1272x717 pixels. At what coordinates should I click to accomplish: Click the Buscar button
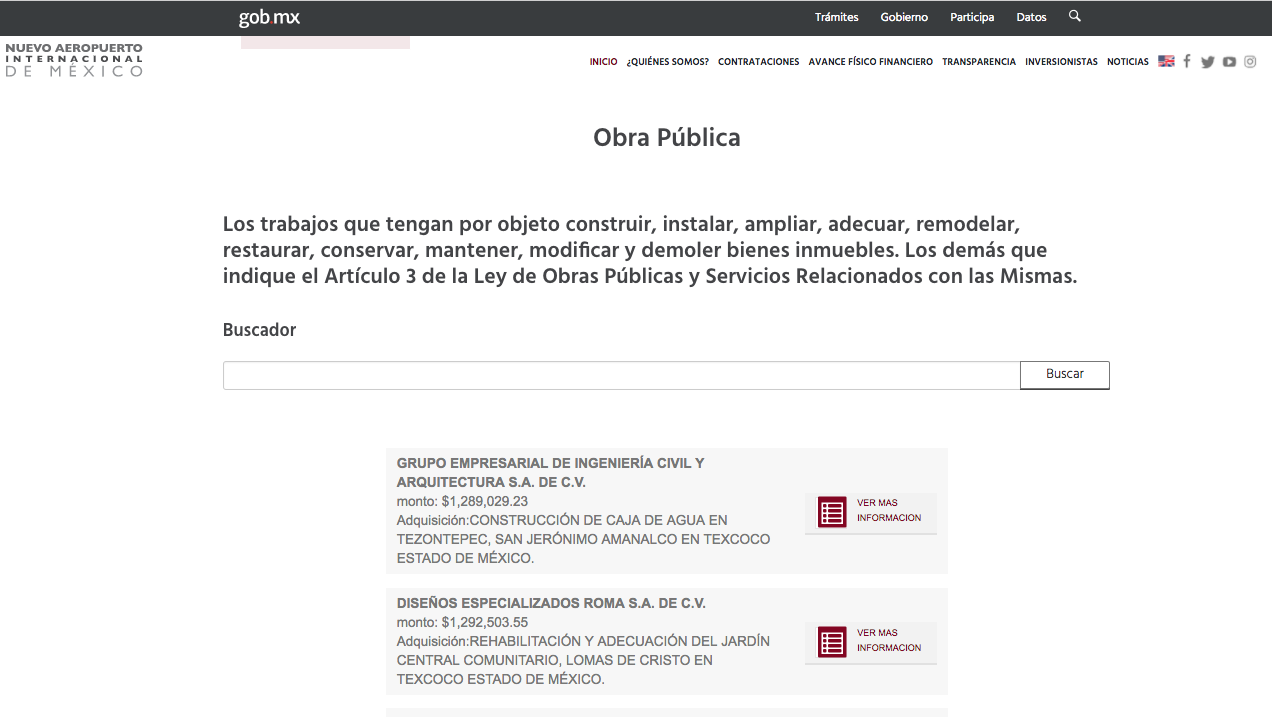(1065, 375)
